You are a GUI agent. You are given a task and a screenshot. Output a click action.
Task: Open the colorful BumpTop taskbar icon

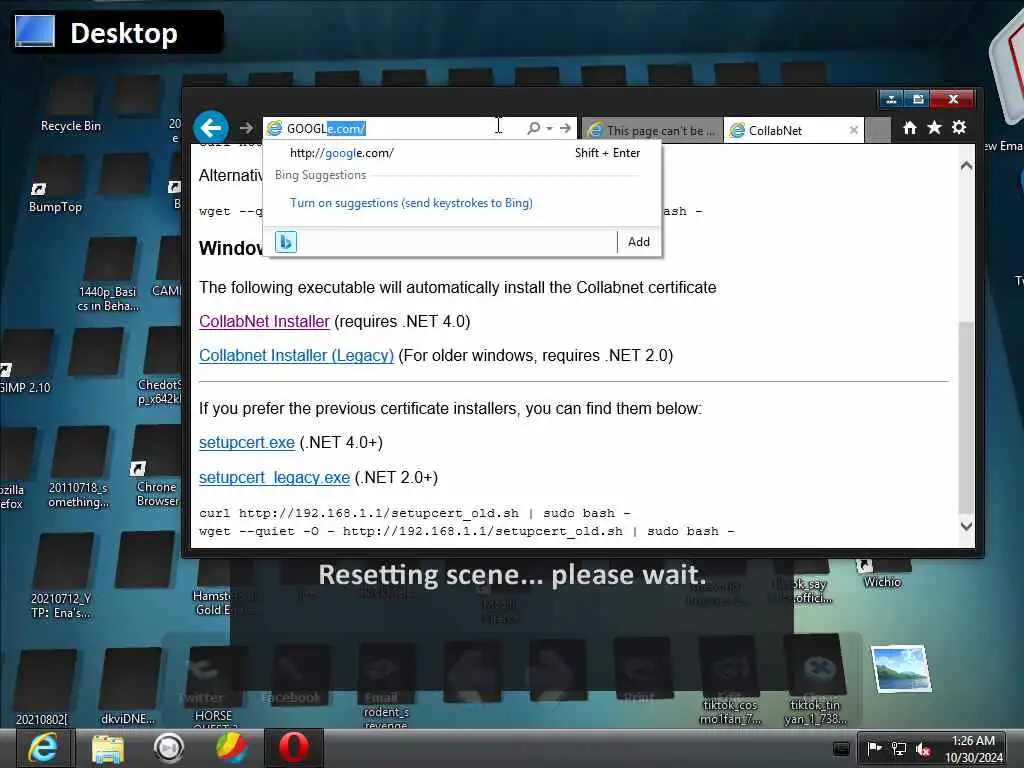tap(232, 748)
